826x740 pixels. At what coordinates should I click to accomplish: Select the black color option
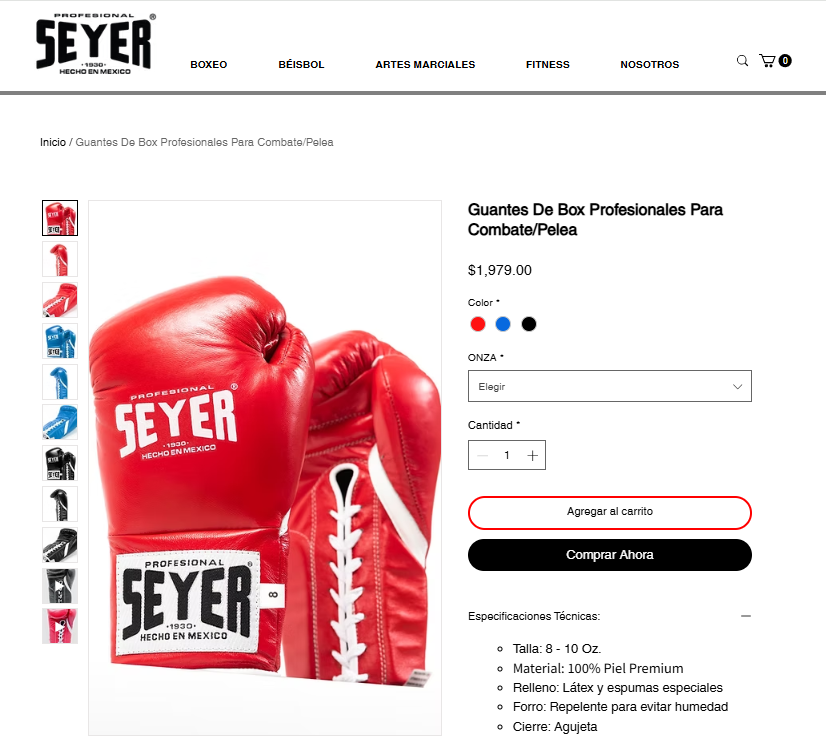pos(529,324)
